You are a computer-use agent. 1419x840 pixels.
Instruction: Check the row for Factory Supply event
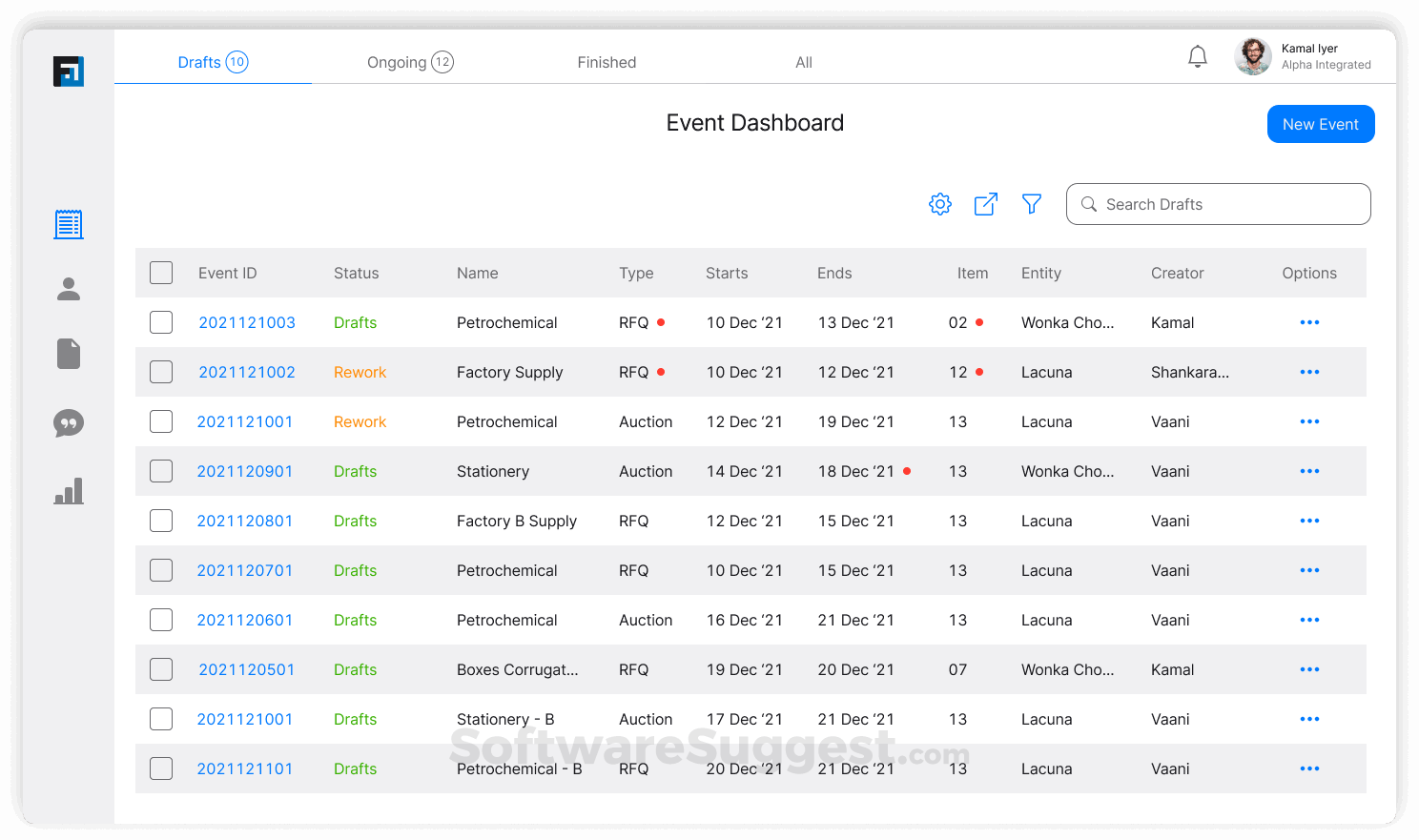tap(161, 372)
